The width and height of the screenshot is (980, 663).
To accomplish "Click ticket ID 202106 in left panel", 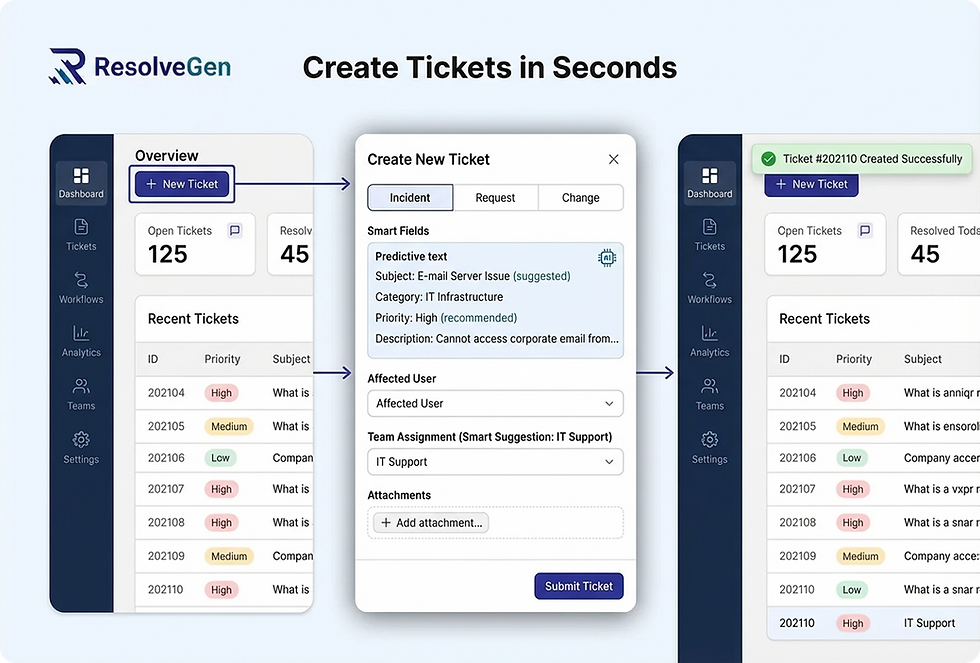I will coord(166,458).
